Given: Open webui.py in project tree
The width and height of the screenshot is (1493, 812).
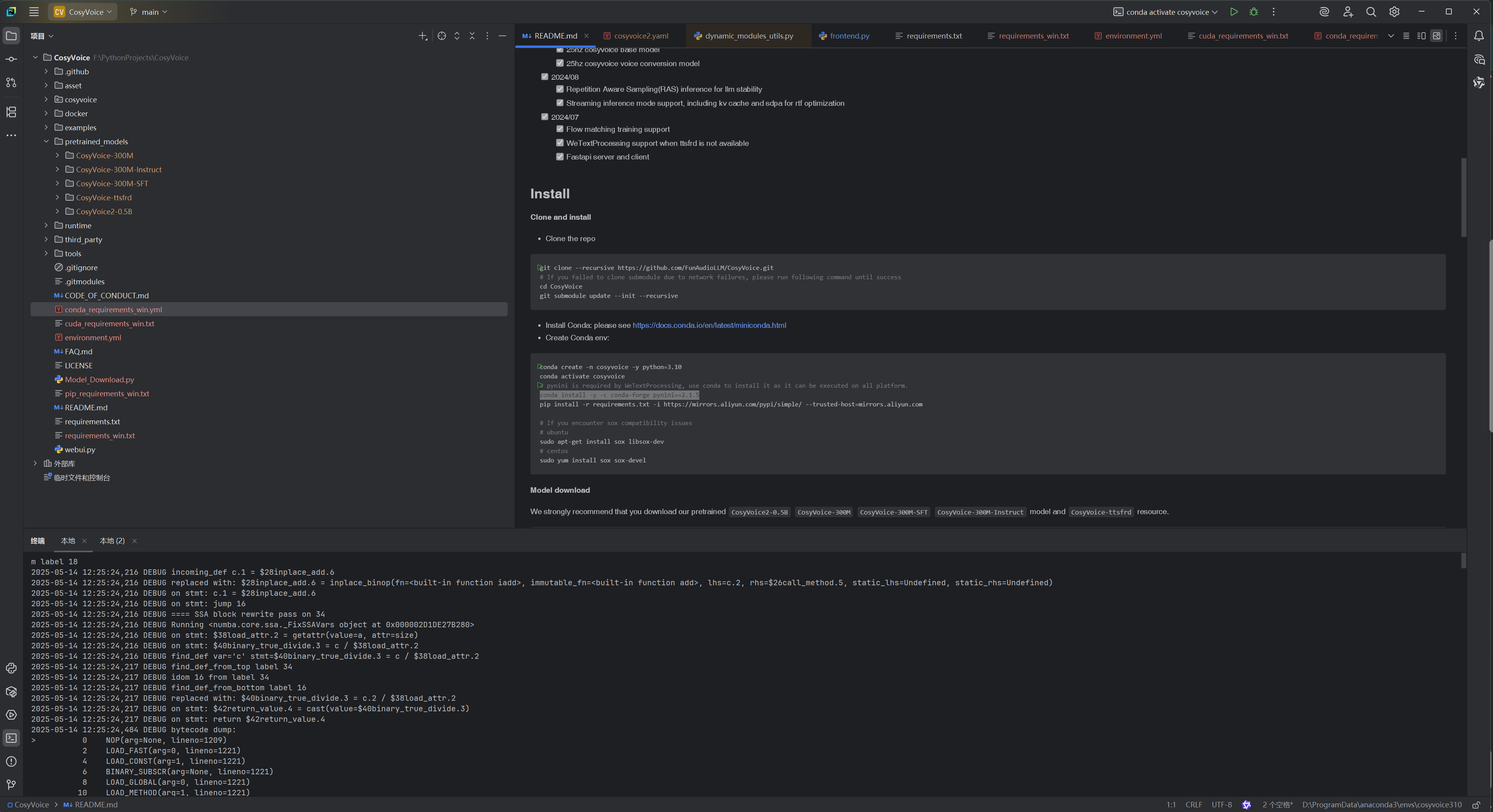Looking at the screenshot, I should coord(80,449).
